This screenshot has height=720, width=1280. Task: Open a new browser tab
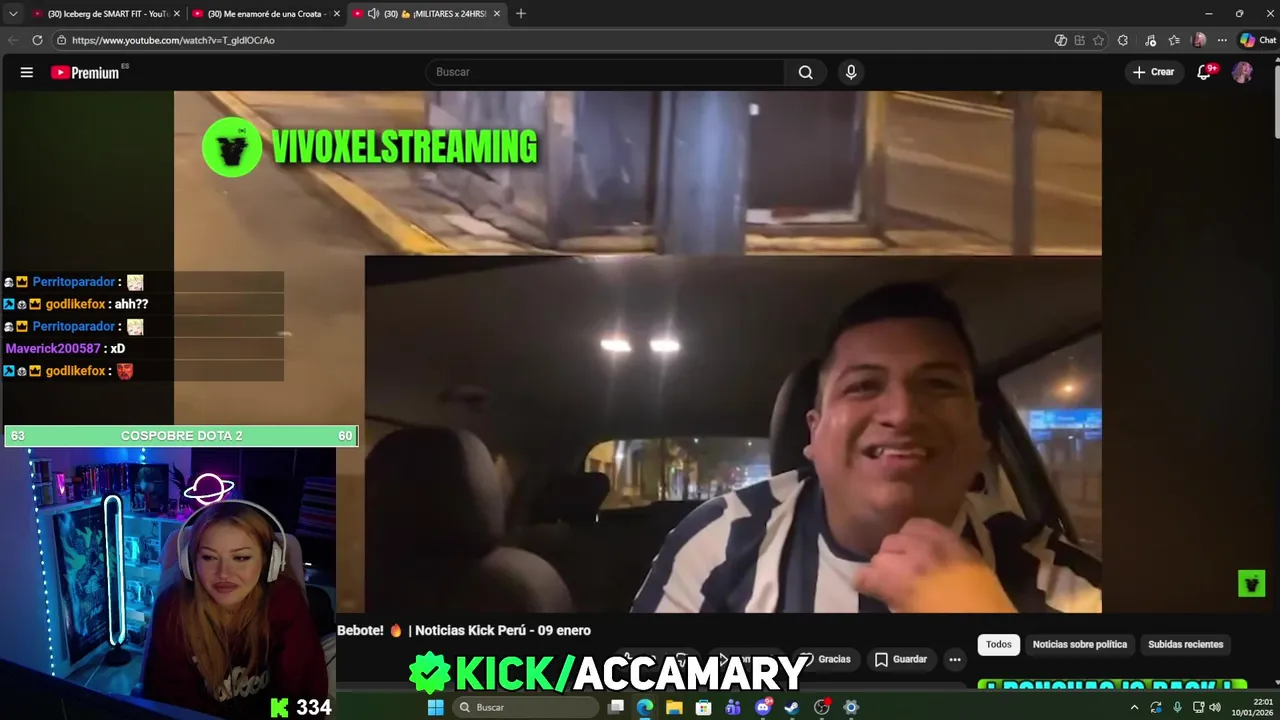[520, 14]
